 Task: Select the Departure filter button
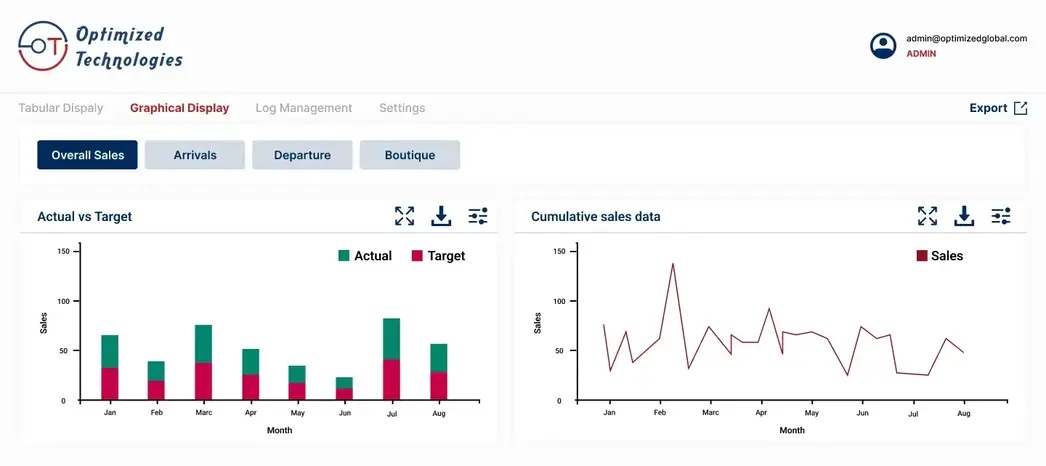point(302,155)
